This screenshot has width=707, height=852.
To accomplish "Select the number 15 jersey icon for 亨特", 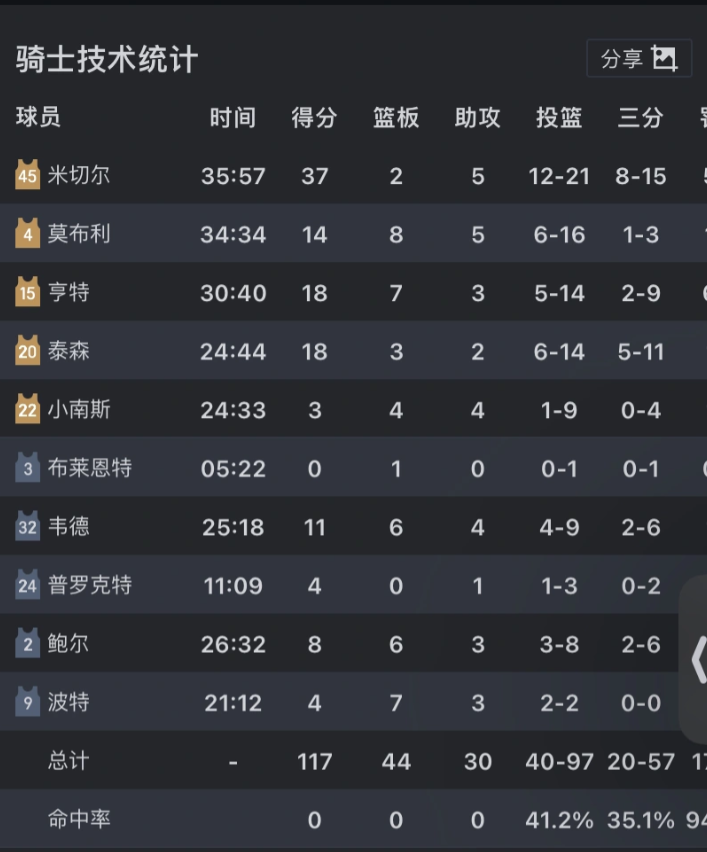I will [27, 292].
